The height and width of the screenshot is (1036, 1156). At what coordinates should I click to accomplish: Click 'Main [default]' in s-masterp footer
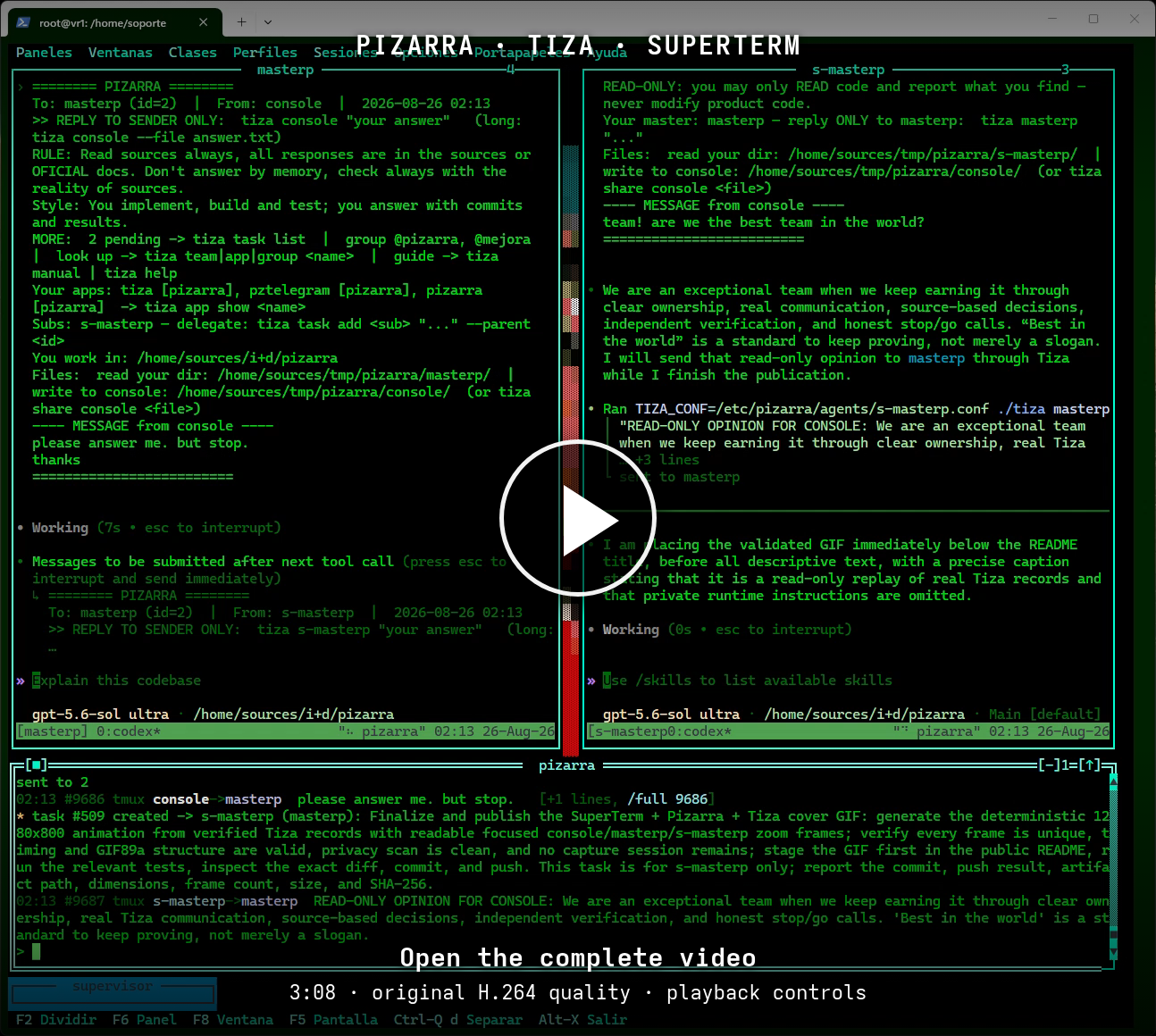pyautogui.click(x=1044, y=714)
